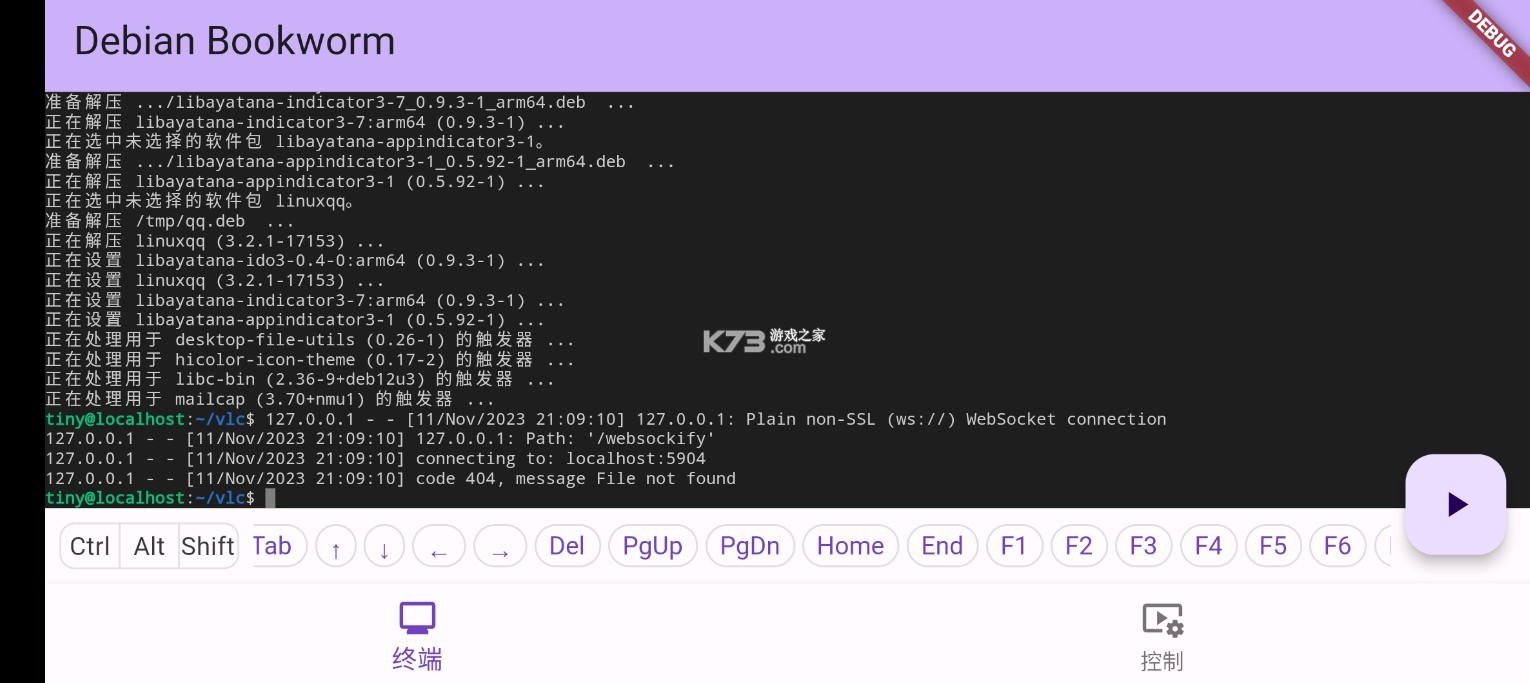Tap the floating play button
The image size is (1530, 683).
click(x=1455, y=505)
